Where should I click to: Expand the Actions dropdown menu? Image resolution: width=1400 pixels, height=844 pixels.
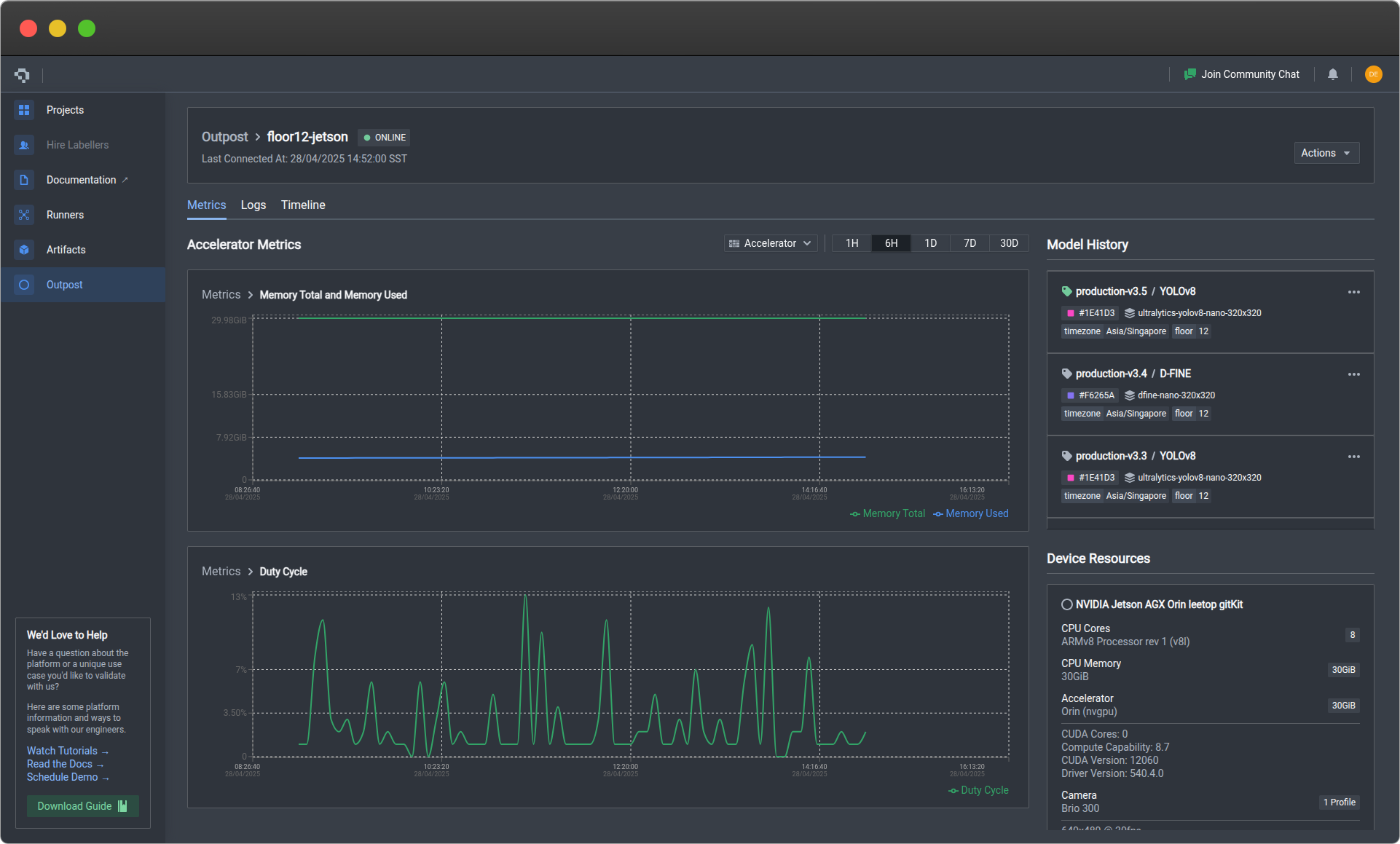click(x=1326, y=153)
